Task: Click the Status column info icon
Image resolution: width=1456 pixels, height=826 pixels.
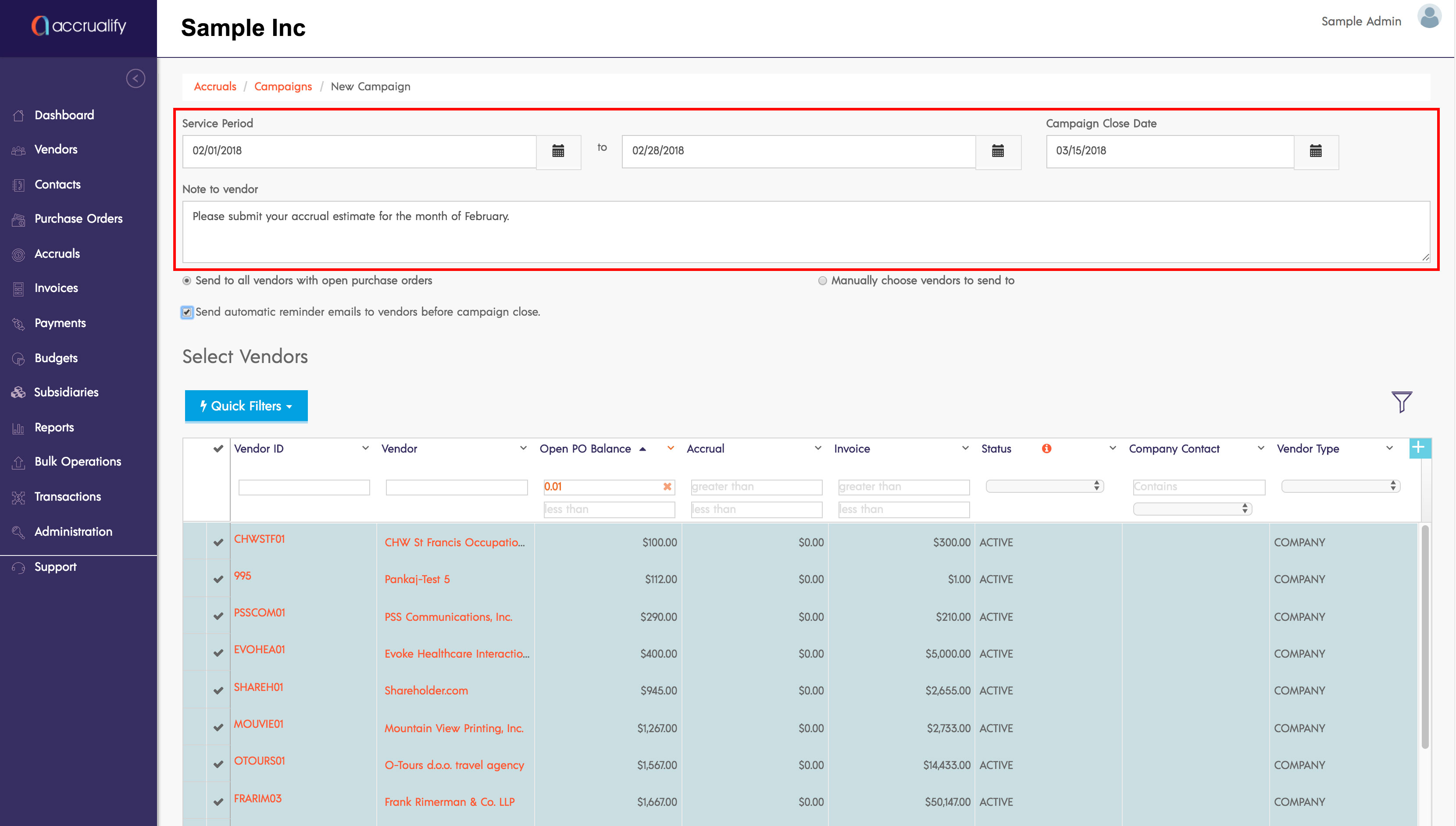Action: (1046, 449)
